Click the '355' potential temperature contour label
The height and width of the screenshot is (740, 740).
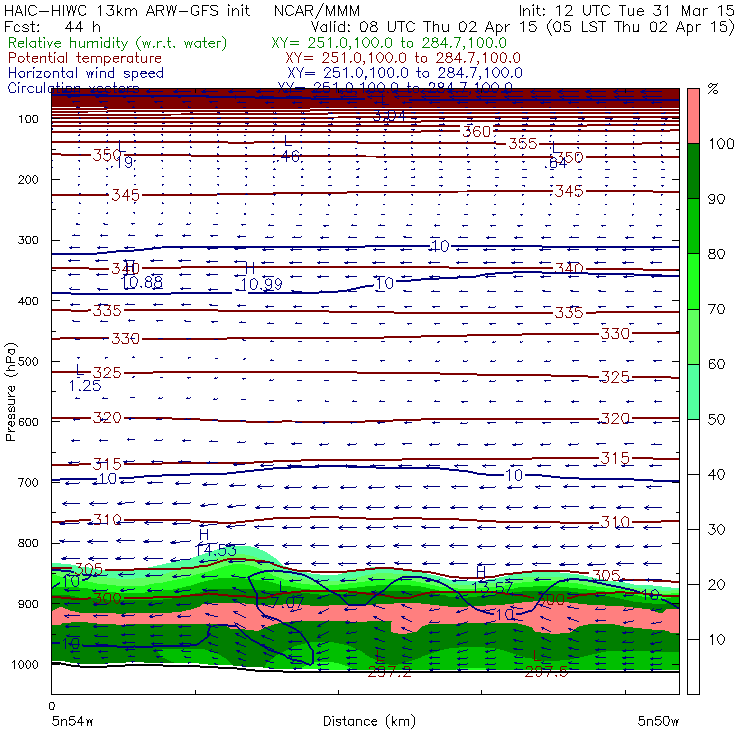pyautogui.click(x=523, y=143)
